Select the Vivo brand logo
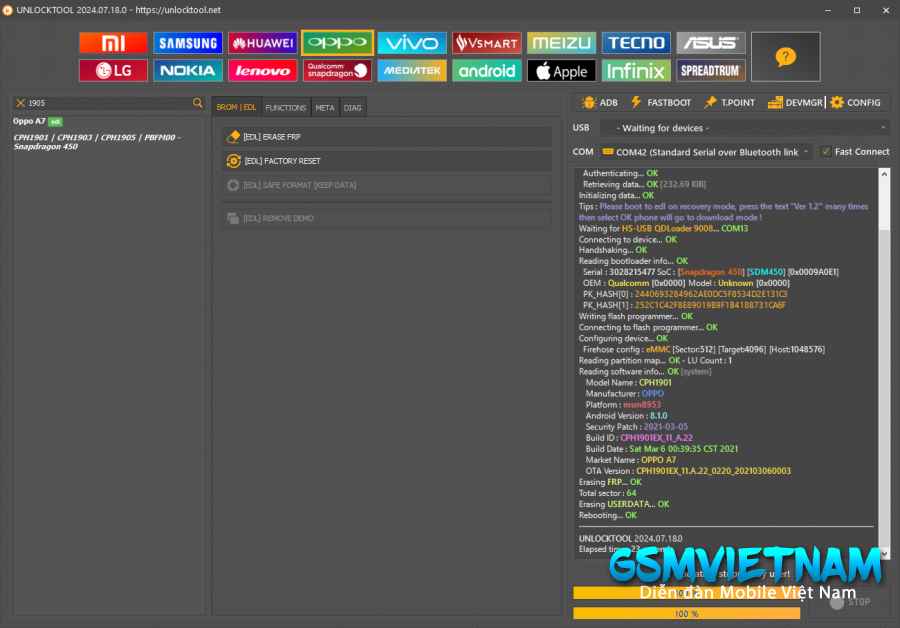The height and width of the screenshot is (628, 900). tap(412, 43)
